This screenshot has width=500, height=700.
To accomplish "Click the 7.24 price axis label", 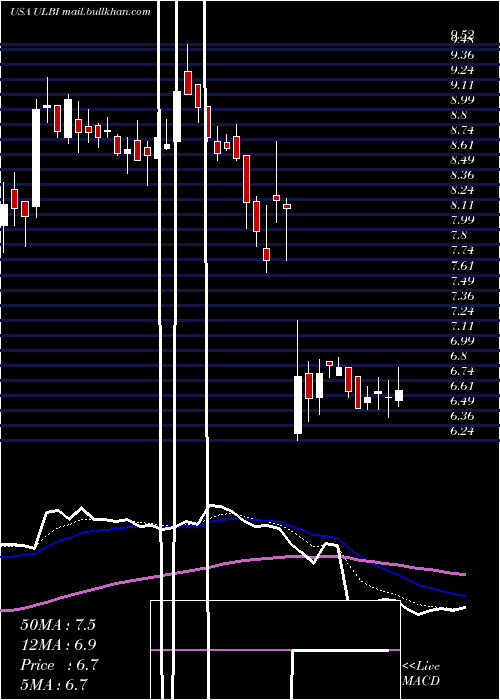I will point(462,310).
